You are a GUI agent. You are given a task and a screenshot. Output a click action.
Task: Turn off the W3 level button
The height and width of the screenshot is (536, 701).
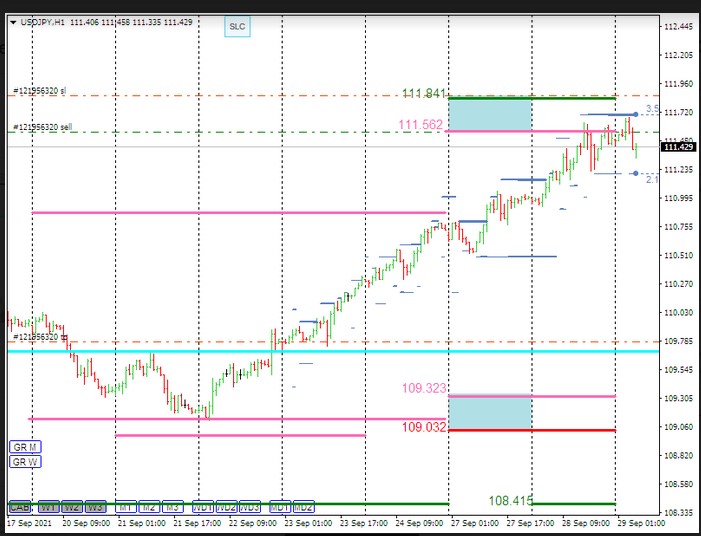95,507
